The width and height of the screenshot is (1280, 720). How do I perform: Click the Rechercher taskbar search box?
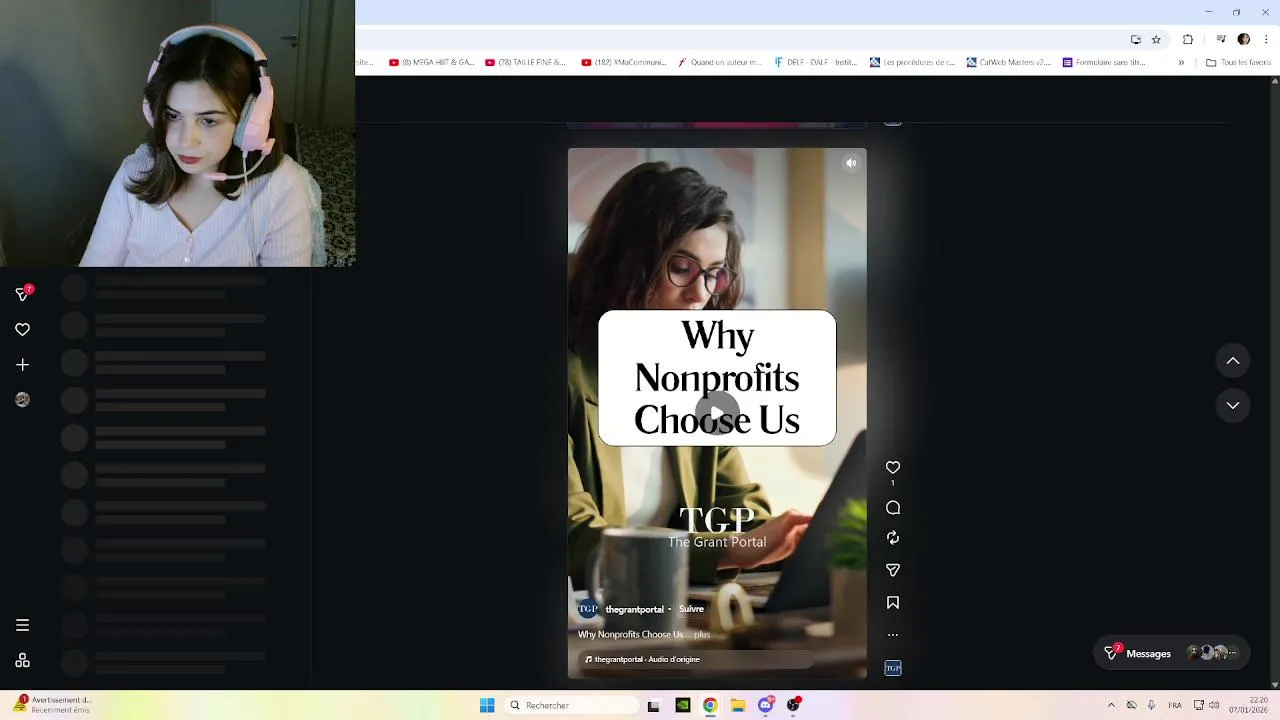tap(572, 705)
